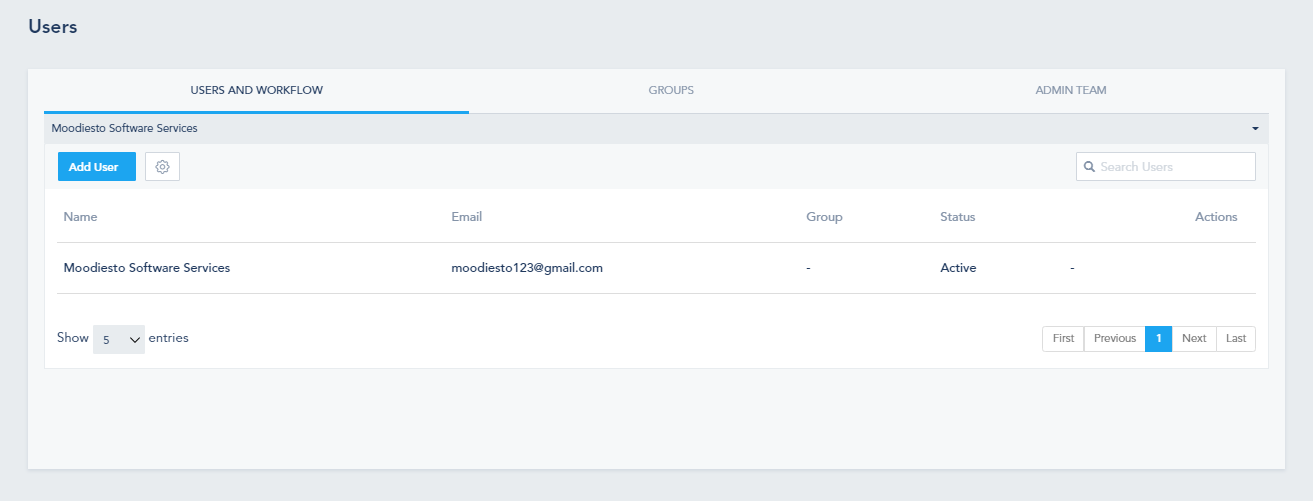The width and height of the screenshot is (1313, 501).
Task: Click the Name column header
Action: [81, 217]
